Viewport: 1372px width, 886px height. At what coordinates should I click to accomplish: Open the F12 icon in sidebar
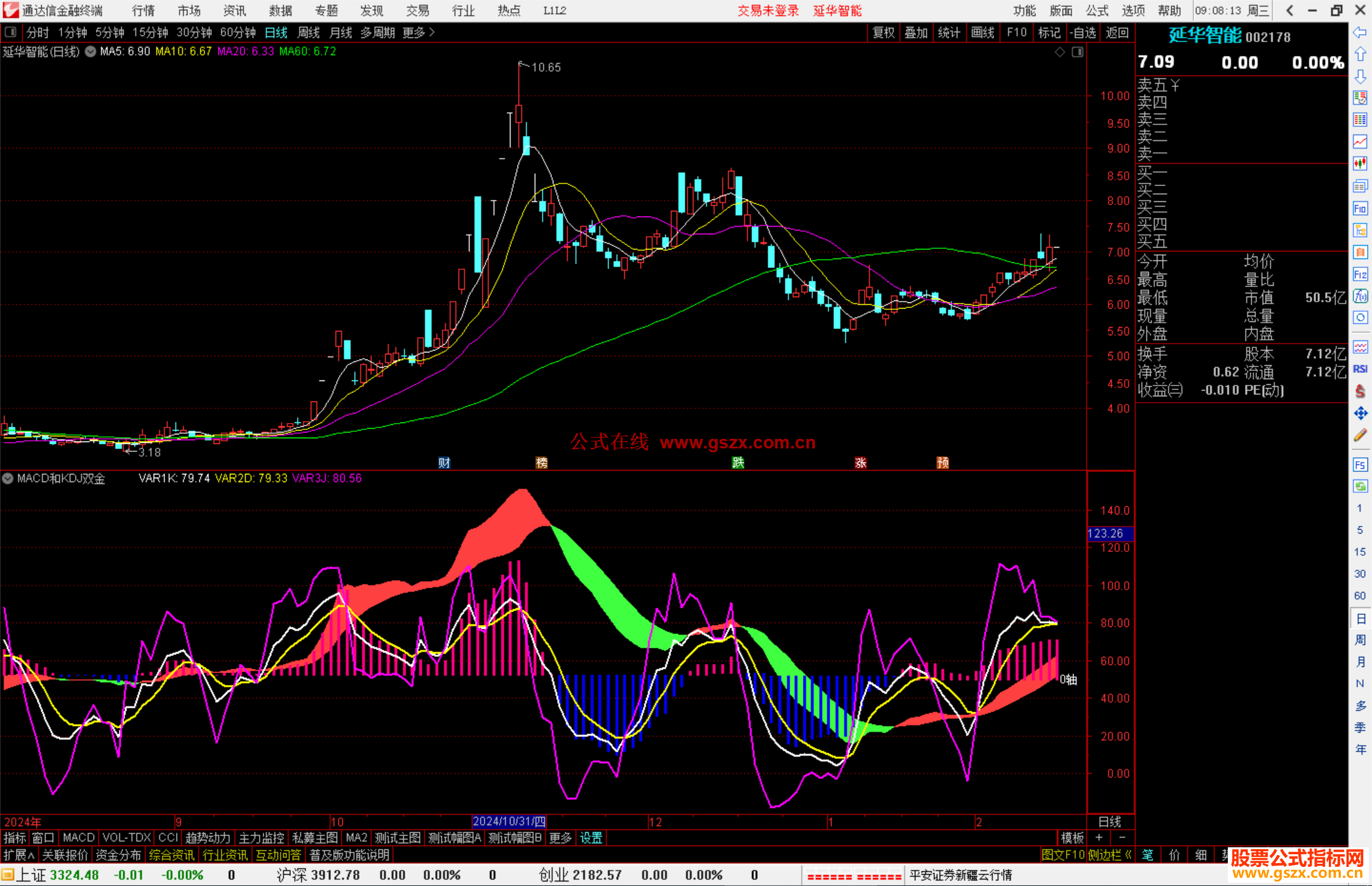tap(1360, 274)
